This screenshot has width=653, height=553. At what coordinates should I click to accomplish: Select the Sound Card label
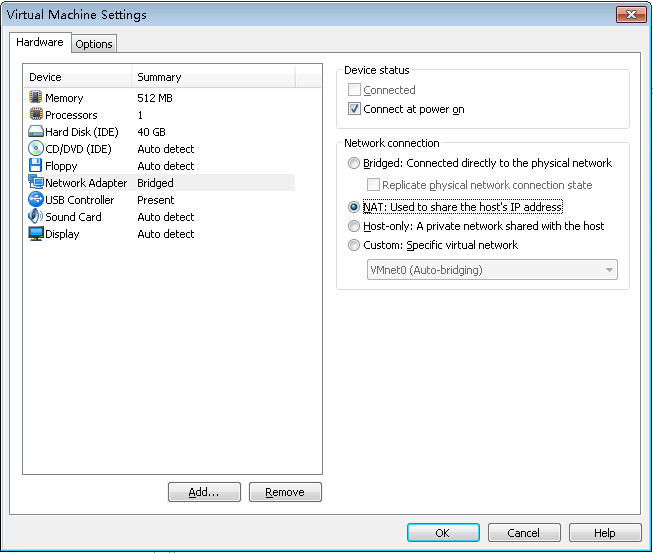[x=73, y=217]
